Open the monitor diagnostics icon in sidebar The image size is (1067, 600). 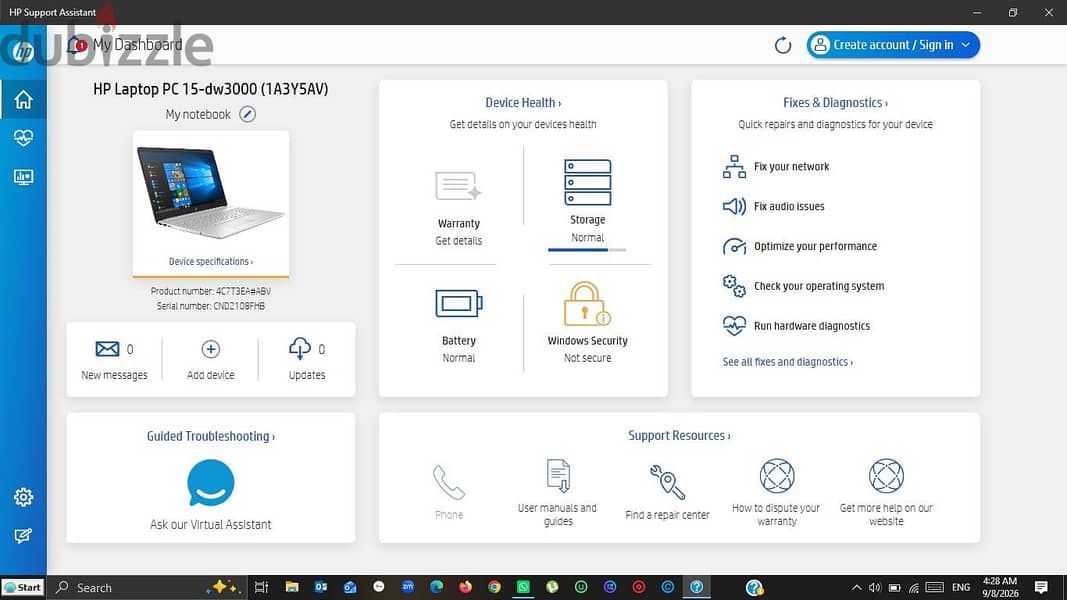pyautogui.click(x=23, y=178)
